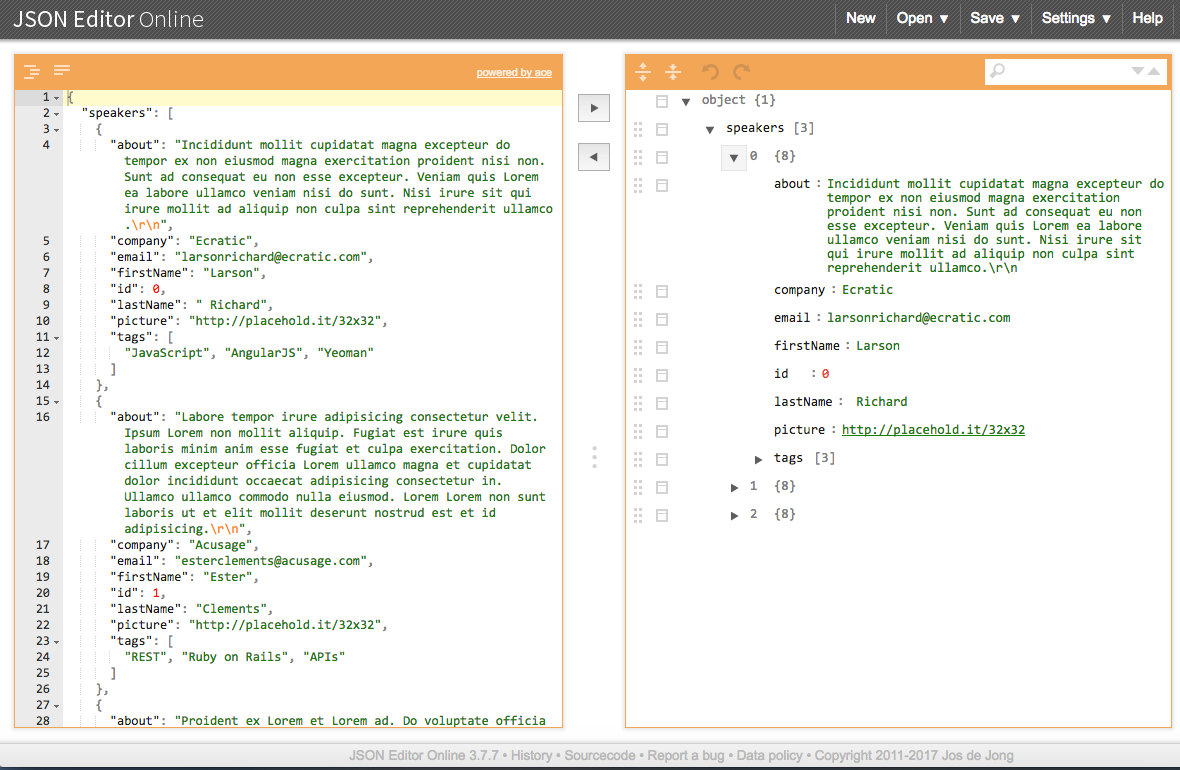The height and width of the screenshot is (770, 1180).
Task: Click the search magnifier icon
Action: (997, 72)
